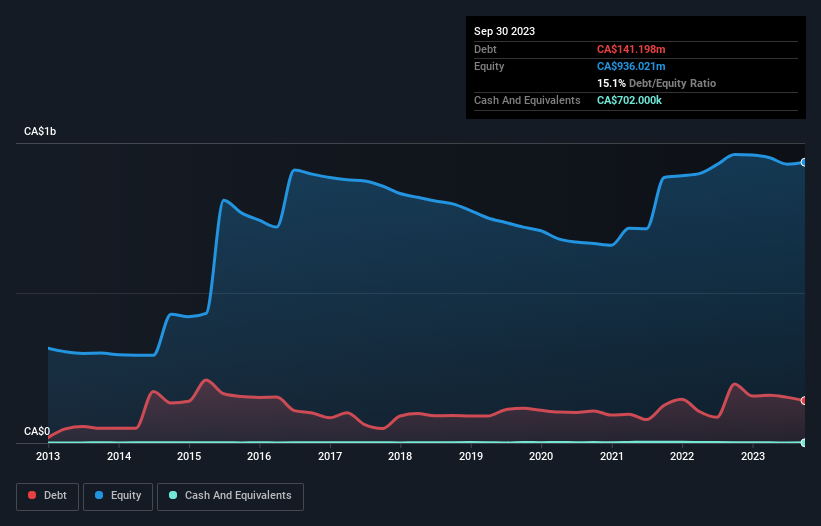The width and height of the screenshot is (821, 526).
Task: Click the CA$702.000k cash value
Action: [629, 100]
